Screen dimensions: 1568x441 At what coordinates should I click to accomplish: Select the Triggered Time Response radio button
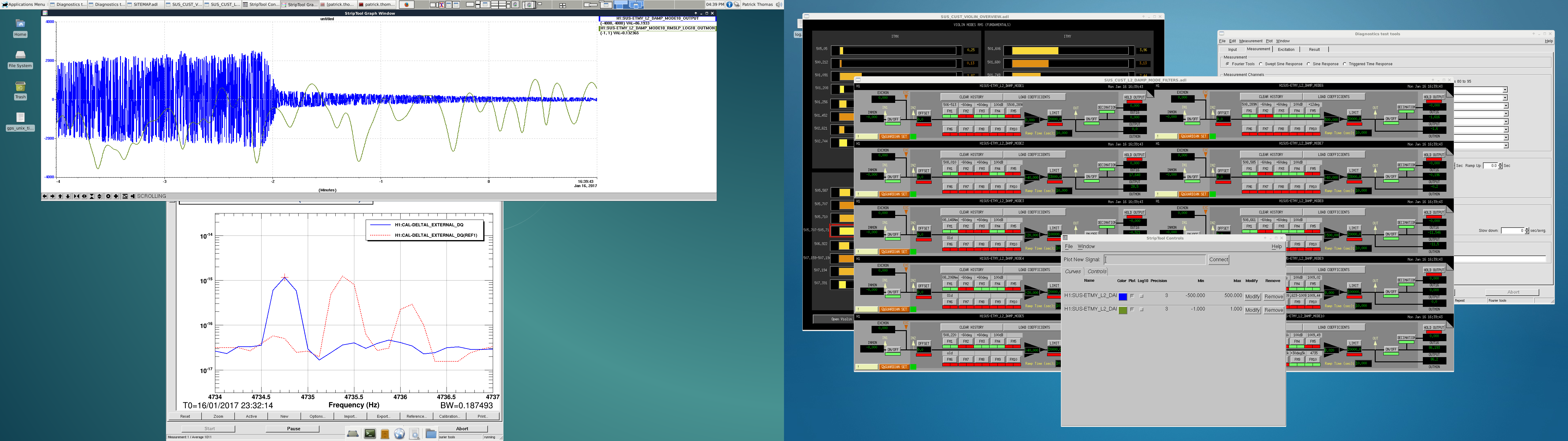click(1345, 64)
